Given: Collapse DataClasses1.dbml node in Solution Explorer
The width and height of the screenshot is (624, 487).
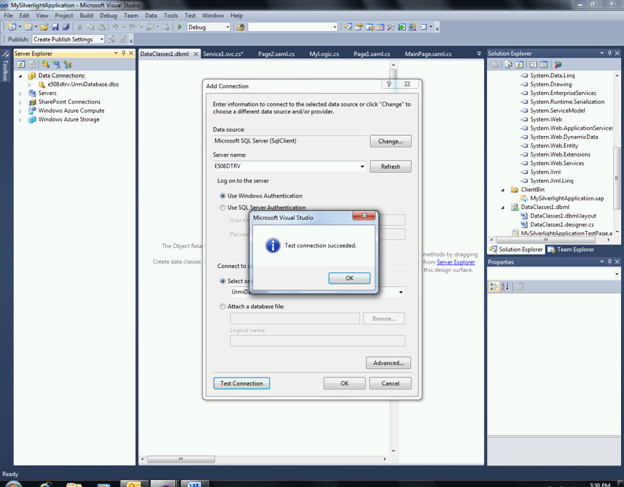Looking at the screenshot, I should point(503,207).
